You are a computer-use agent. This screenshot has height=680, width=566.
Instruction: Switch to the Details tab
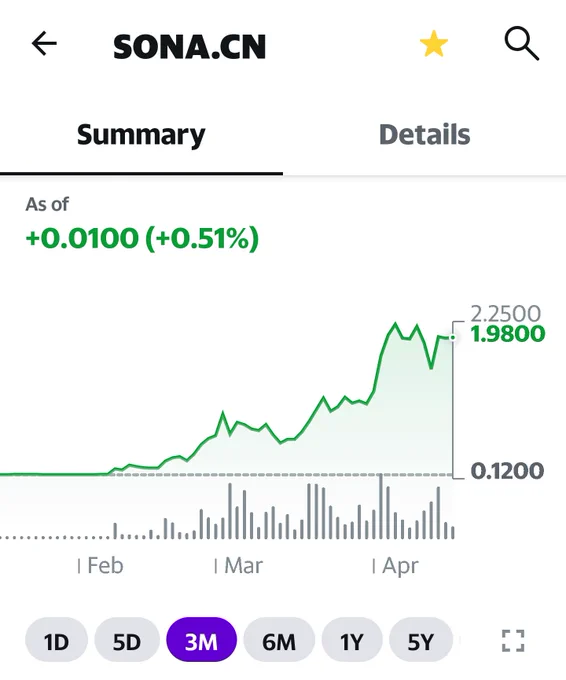[425, 134]
